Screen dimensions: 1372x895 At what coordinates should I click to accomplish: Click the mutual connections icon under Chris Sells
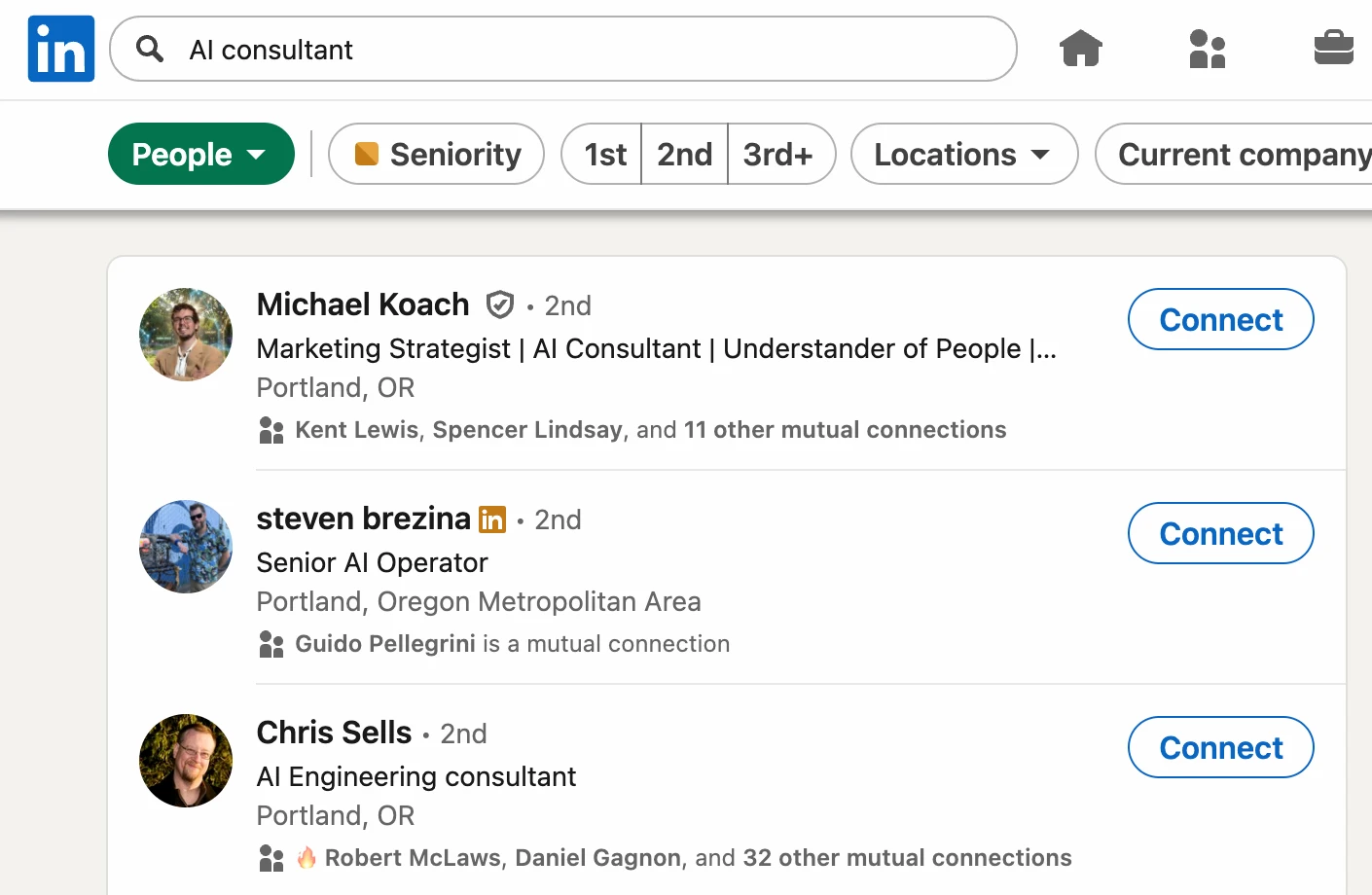pos(271,857)
